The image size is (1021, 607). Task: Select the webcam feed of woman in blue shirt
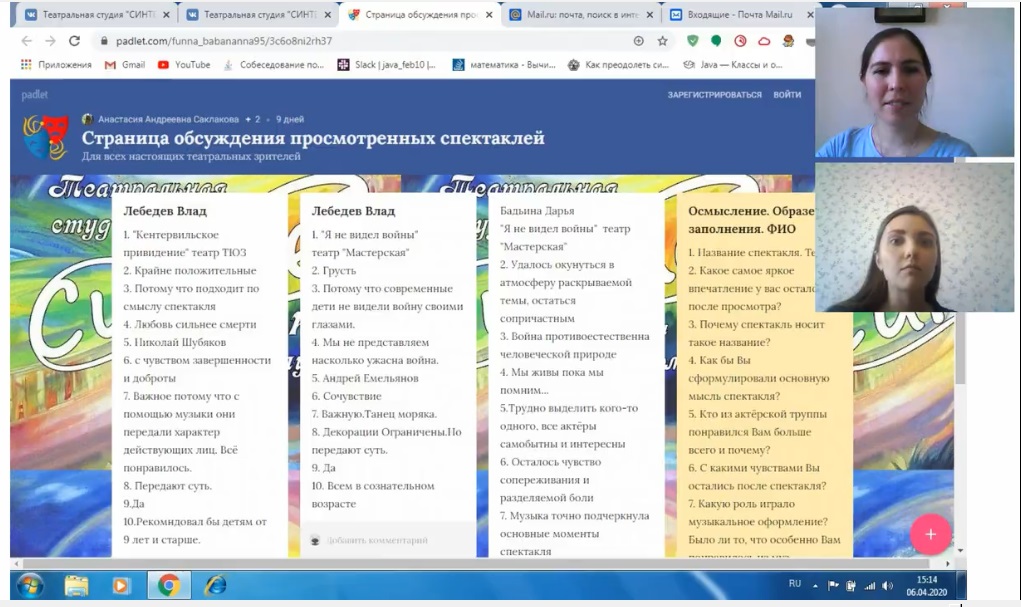(x=914, y=82)
